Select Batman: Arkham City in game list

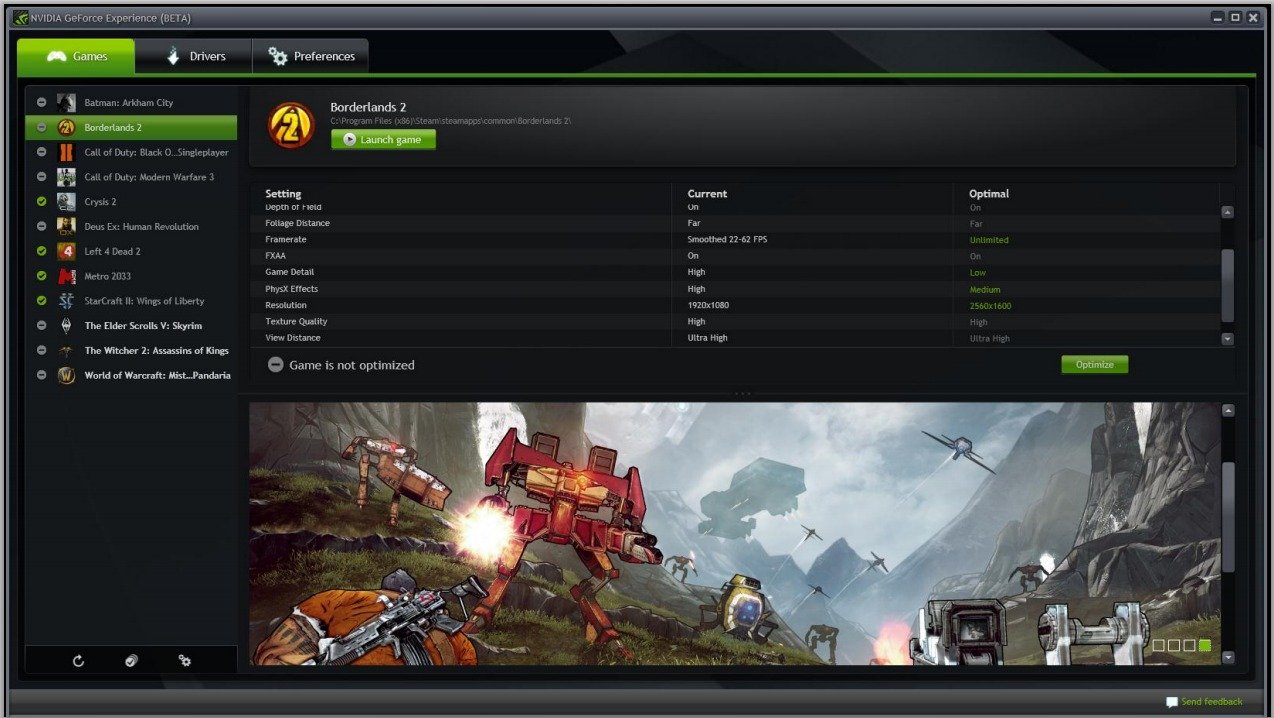coord(131,103)
